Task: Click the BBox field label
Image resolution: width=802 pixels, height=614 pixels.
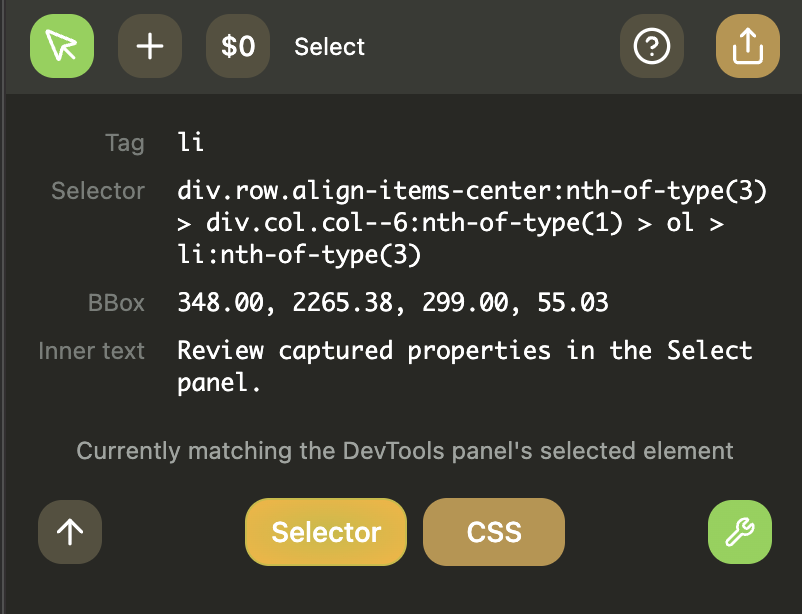Action: pyautogui.click(x=115, y=302)
